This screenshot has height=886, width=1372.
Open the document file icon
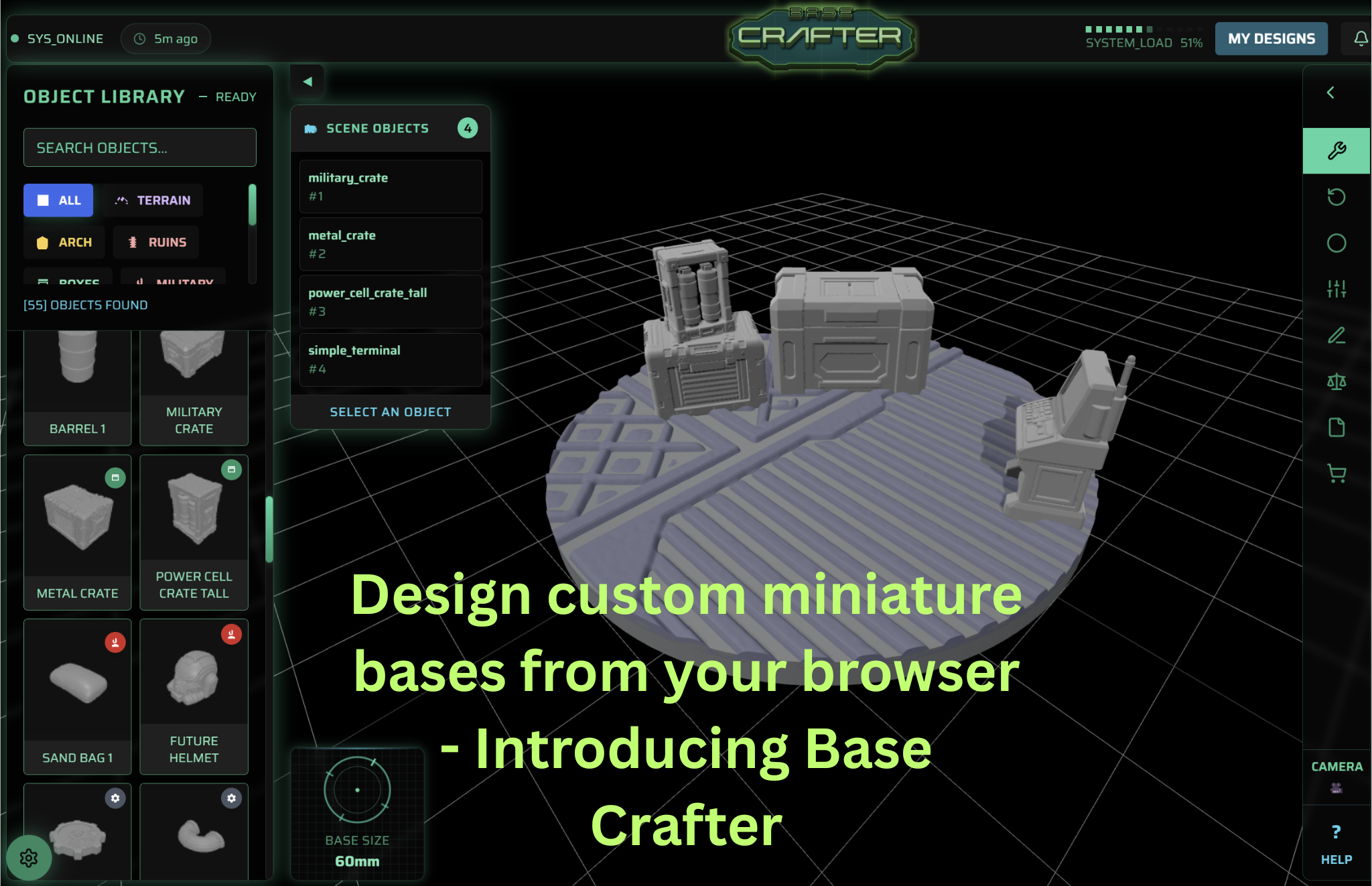pos(1336,428)
